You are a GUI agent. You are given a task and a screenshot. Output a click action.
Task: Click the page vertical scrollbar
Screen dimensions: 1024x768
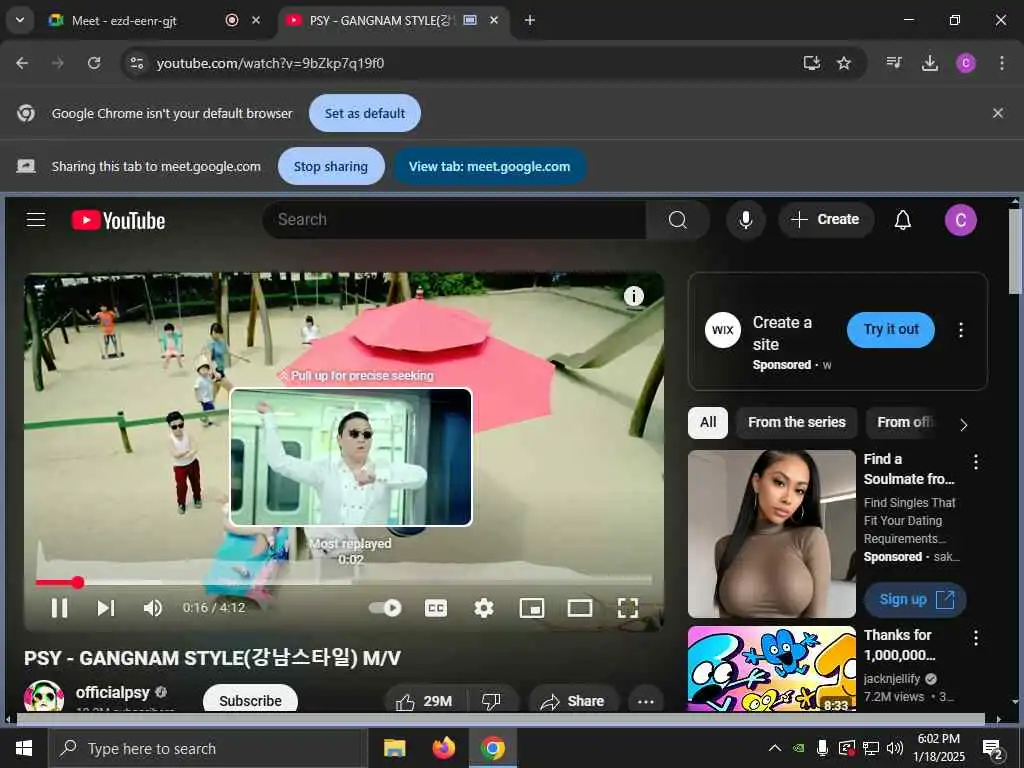pos(1014,251)
